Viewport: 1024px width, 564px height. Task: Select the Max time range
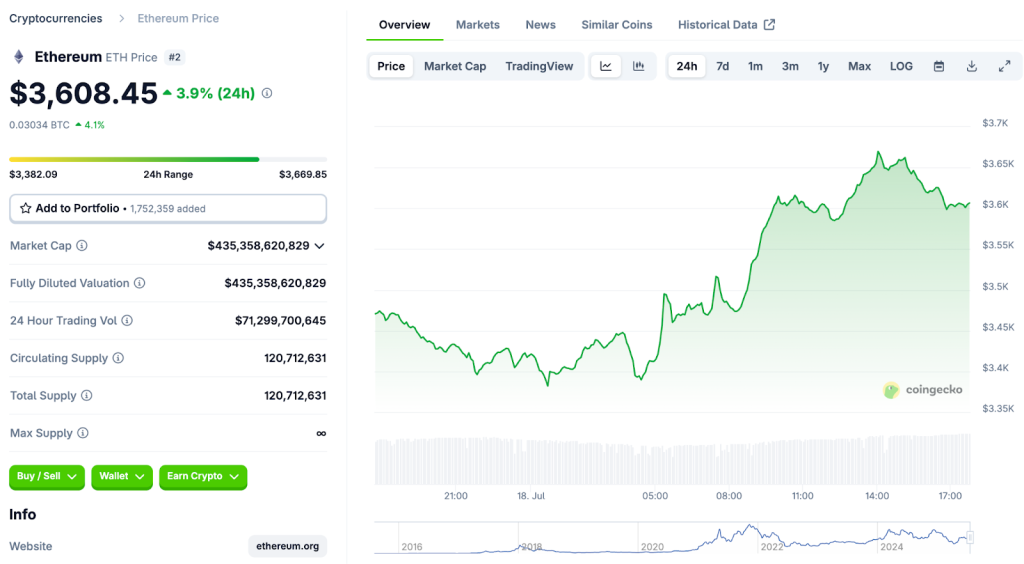tap(859, 66)
